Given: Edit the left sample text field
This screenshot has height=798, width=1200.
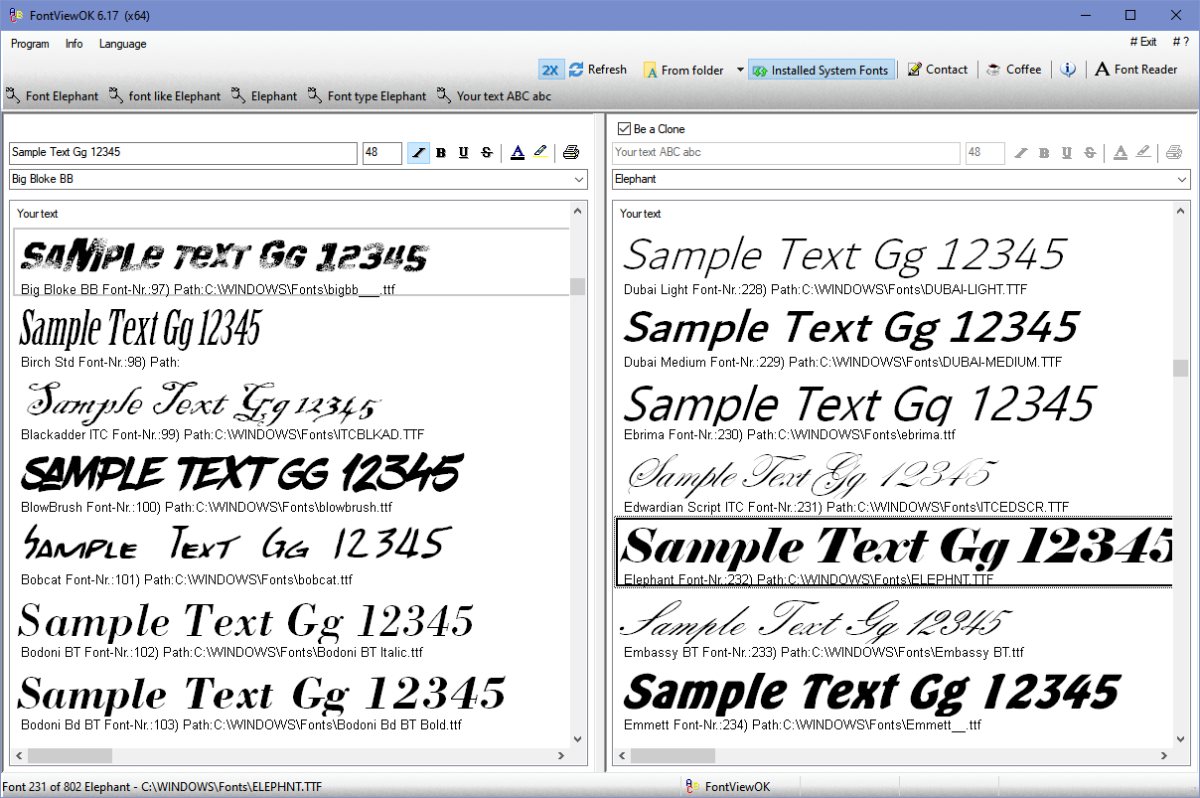Looking at the screenshot, I should pos(183,153).
